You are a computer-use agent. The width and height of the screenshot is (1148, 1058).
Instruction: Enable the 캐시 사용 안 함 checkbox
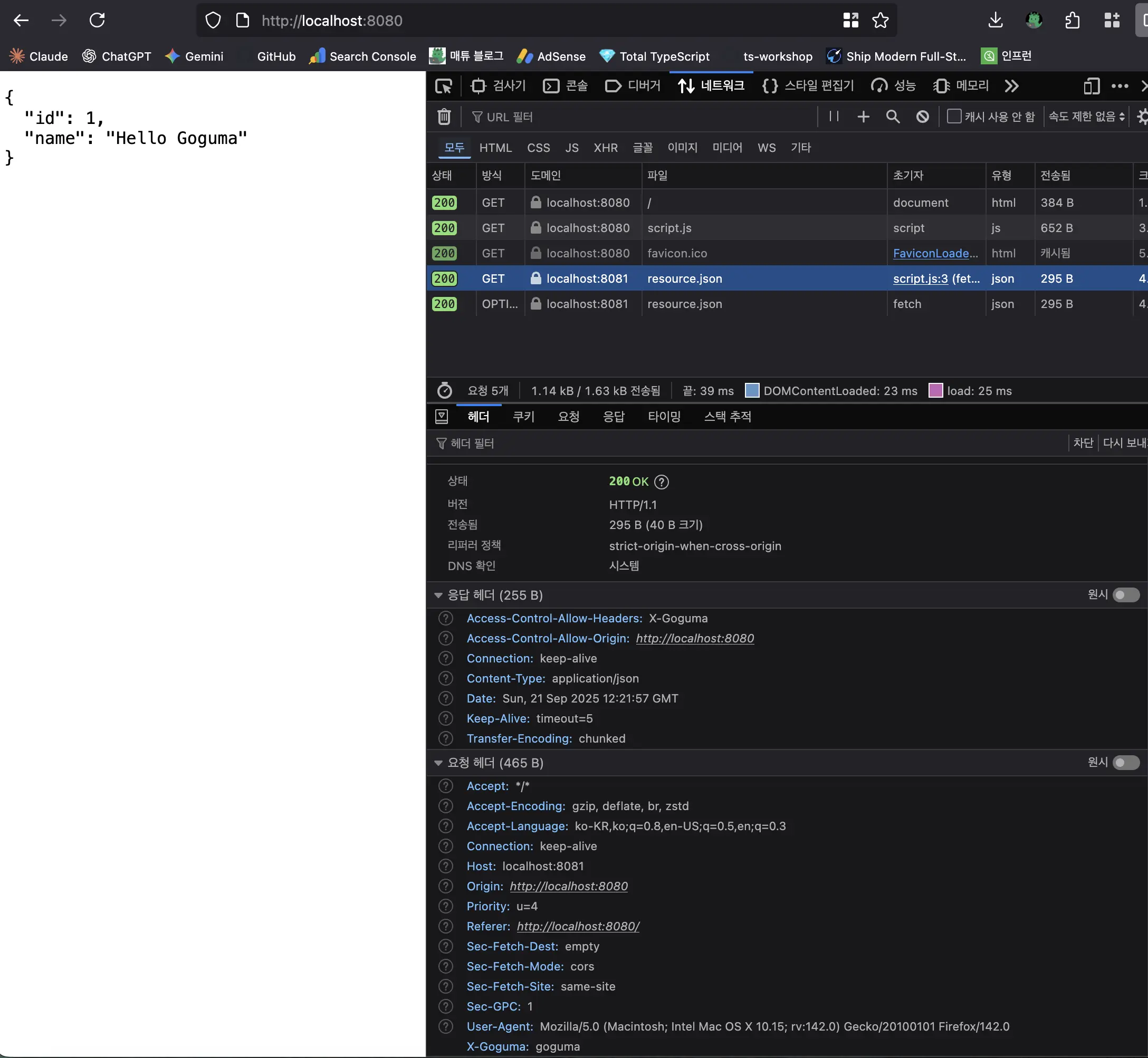pos(954,116)
